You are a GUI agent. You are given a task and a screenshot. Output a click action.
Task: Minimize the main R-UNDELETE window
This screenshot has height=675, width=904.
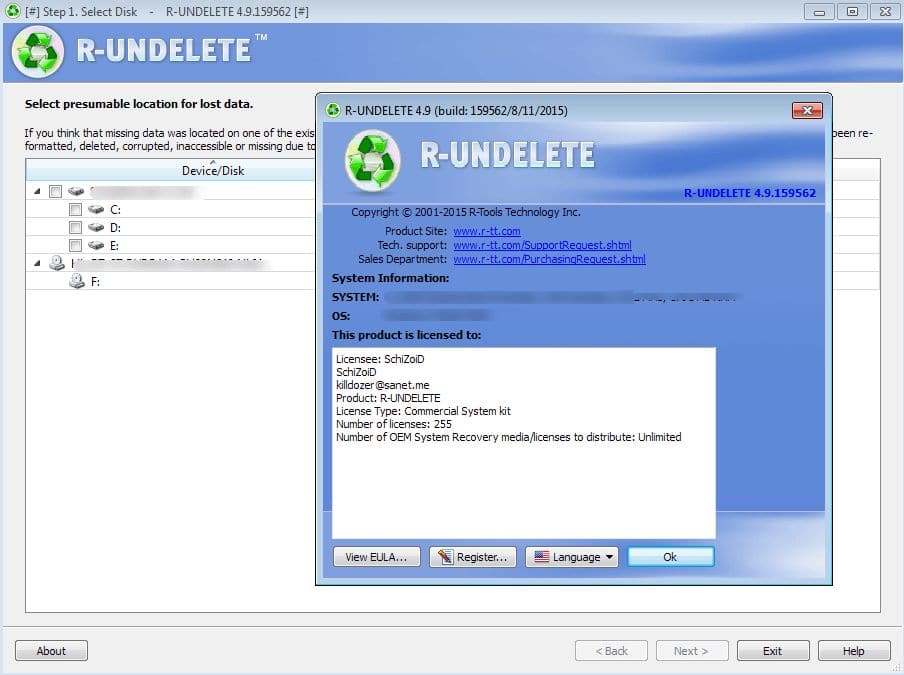[x=819, y=11]
